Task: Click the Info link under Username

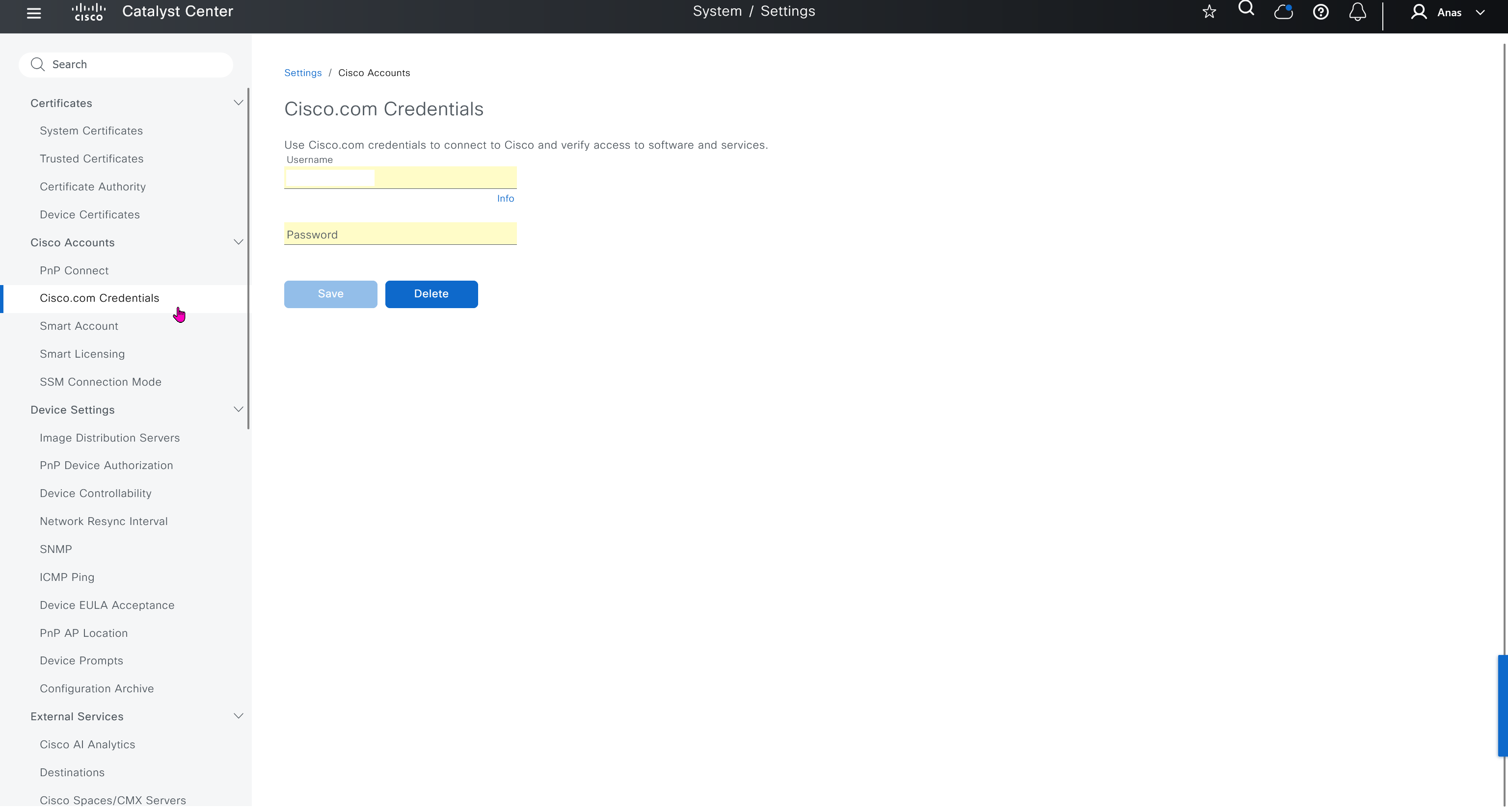Action: click(x=505, y=198)
